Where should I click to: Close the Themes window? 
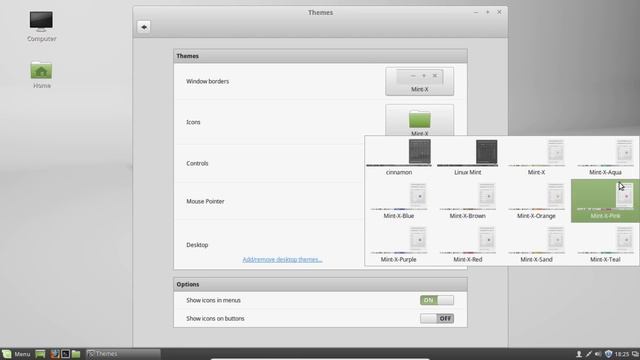click(x=499, y=12)
